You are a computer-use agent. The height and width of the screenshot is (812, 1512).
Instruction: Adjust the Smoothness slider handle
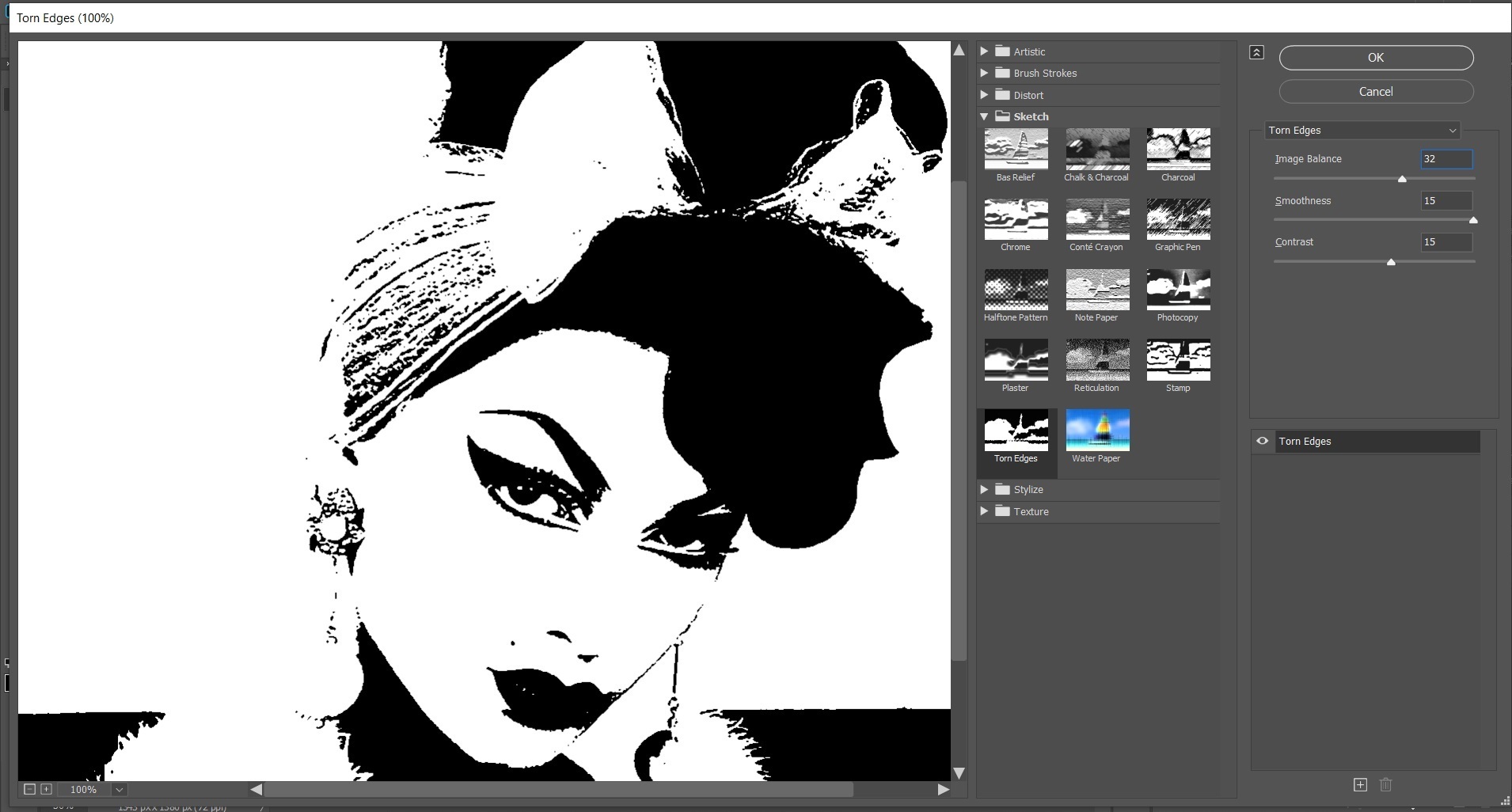(1473, 220)
